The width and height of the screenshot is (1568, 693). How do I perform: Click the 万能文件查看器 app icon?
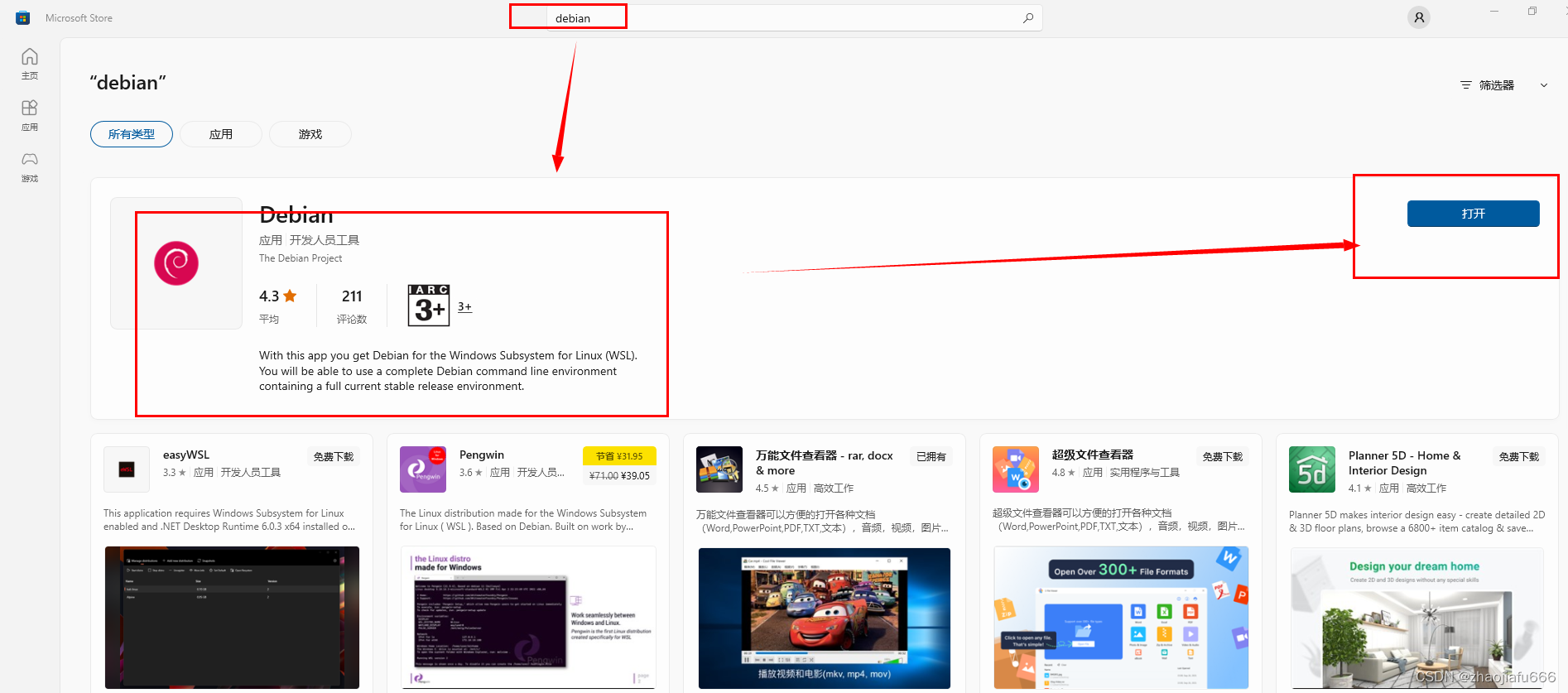pyautogui.click(x=719, y=469)
